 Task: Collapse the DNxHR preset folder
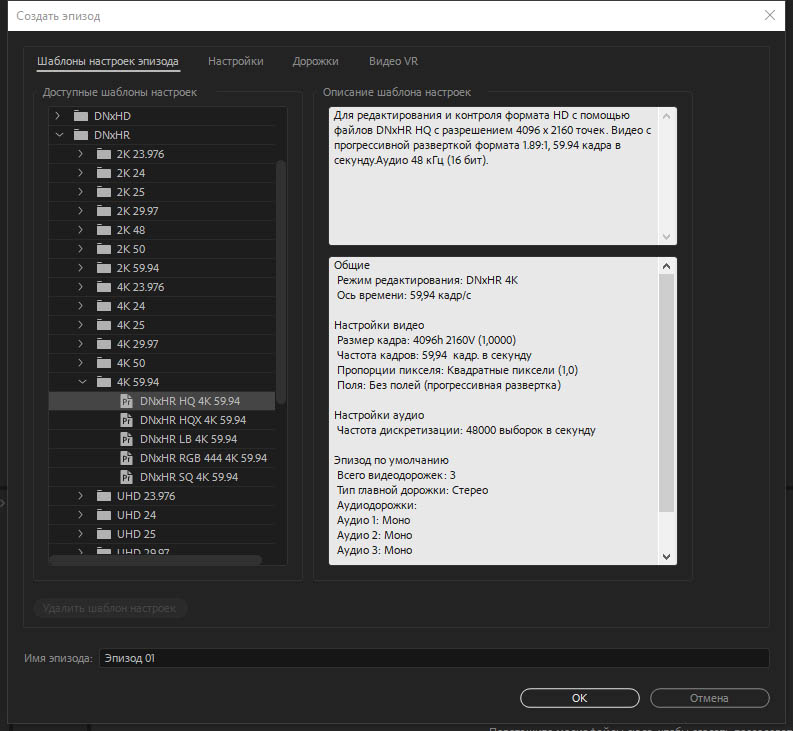59,135
